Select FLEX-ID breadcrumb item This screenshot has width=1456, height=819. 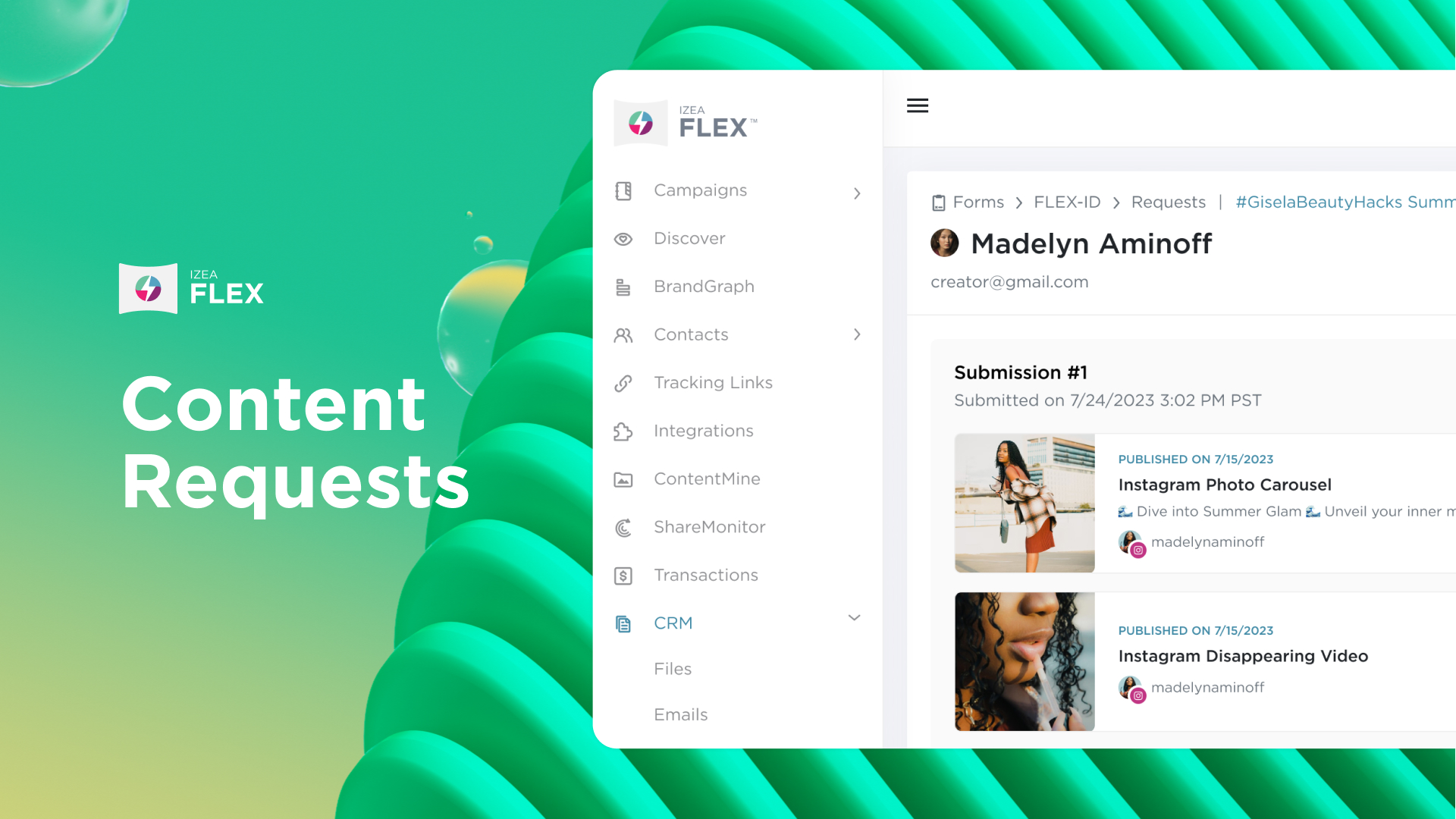tap(1066, 201)
